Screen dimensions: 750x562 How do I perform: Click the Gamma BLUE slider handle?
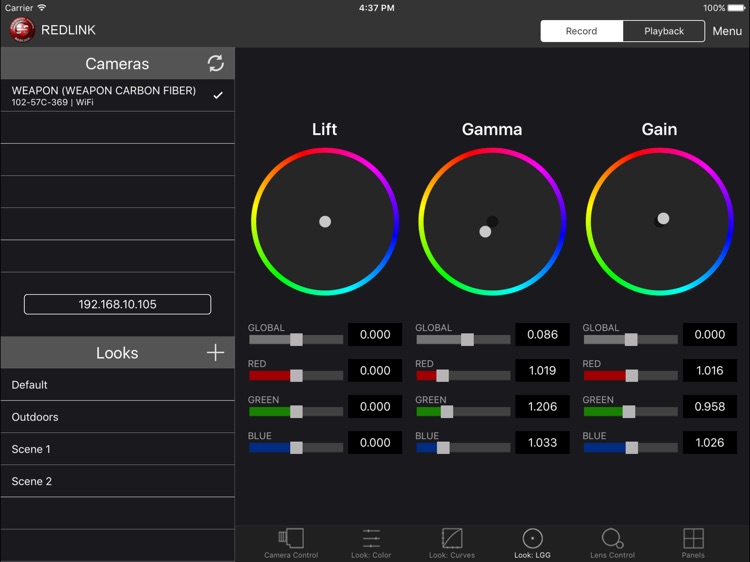click(x=443, y=448)
